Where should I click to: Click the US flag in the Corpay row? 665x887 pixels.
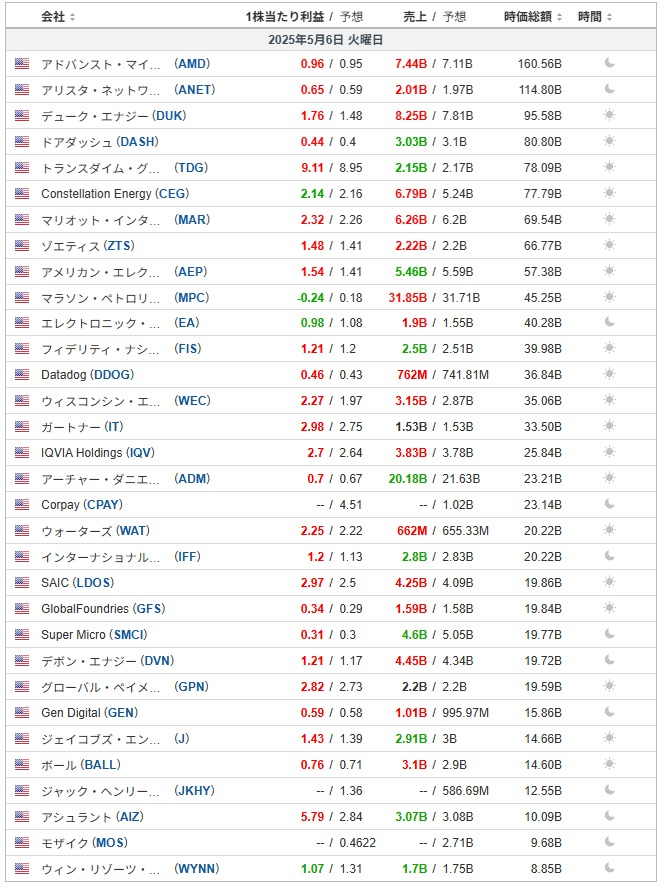tap(22, 505)
